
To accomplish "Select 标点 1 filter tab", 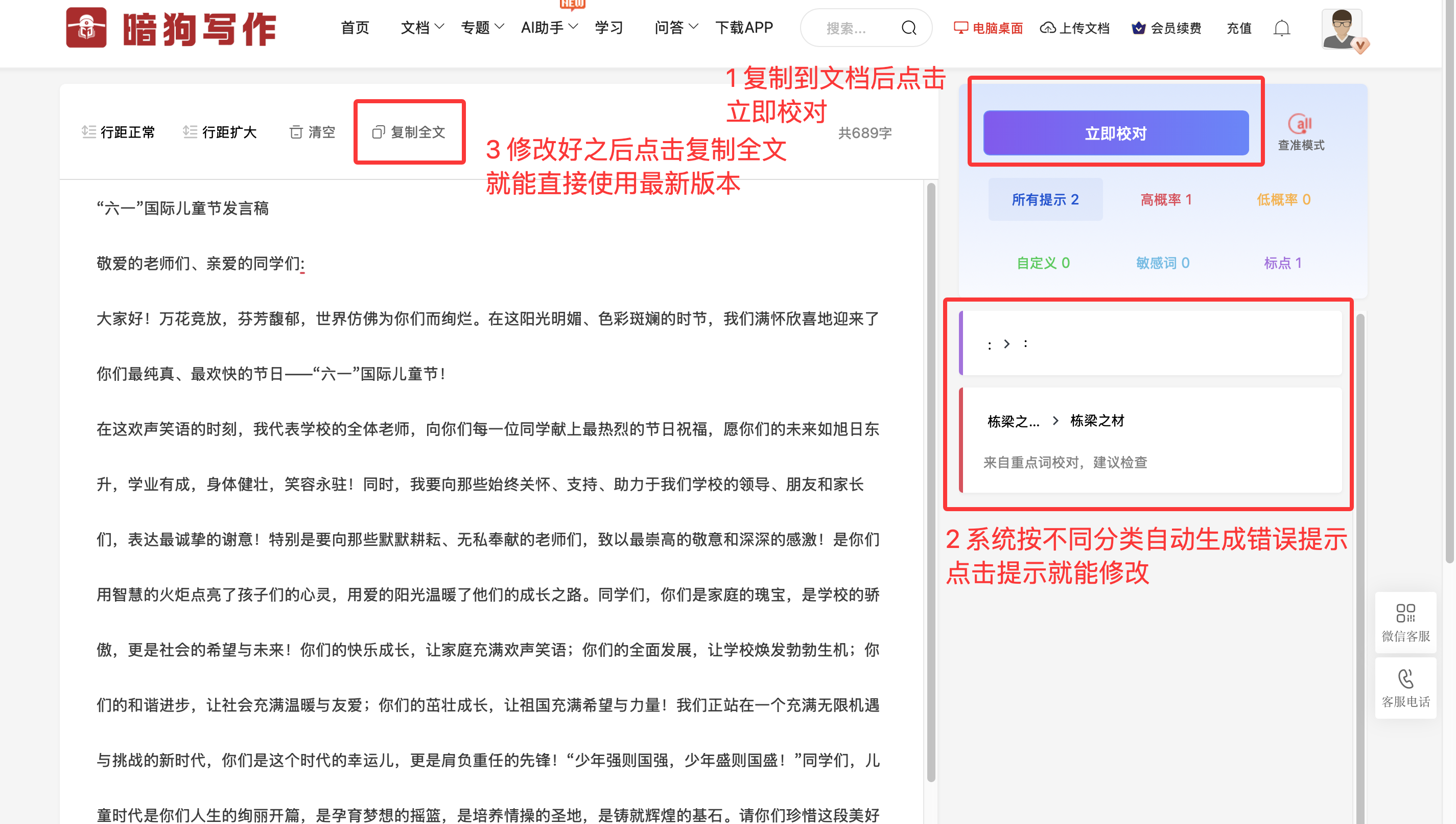I will click(x=1282, y=263).
